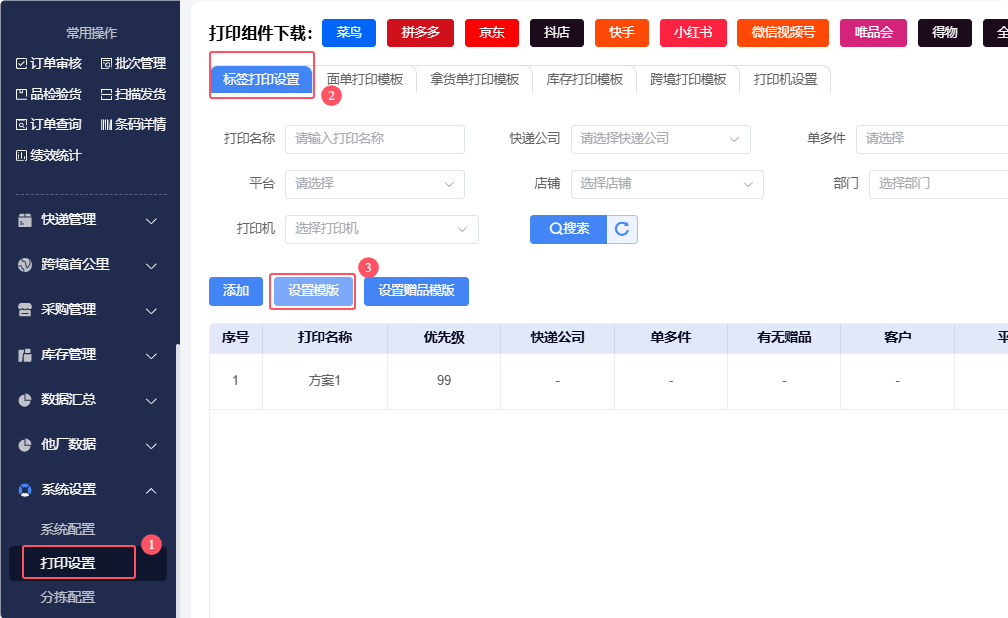The width and height of the screenshot is (1008, 618).
Task: Expand the 库存管理 chevron
Action: (151, 356)
